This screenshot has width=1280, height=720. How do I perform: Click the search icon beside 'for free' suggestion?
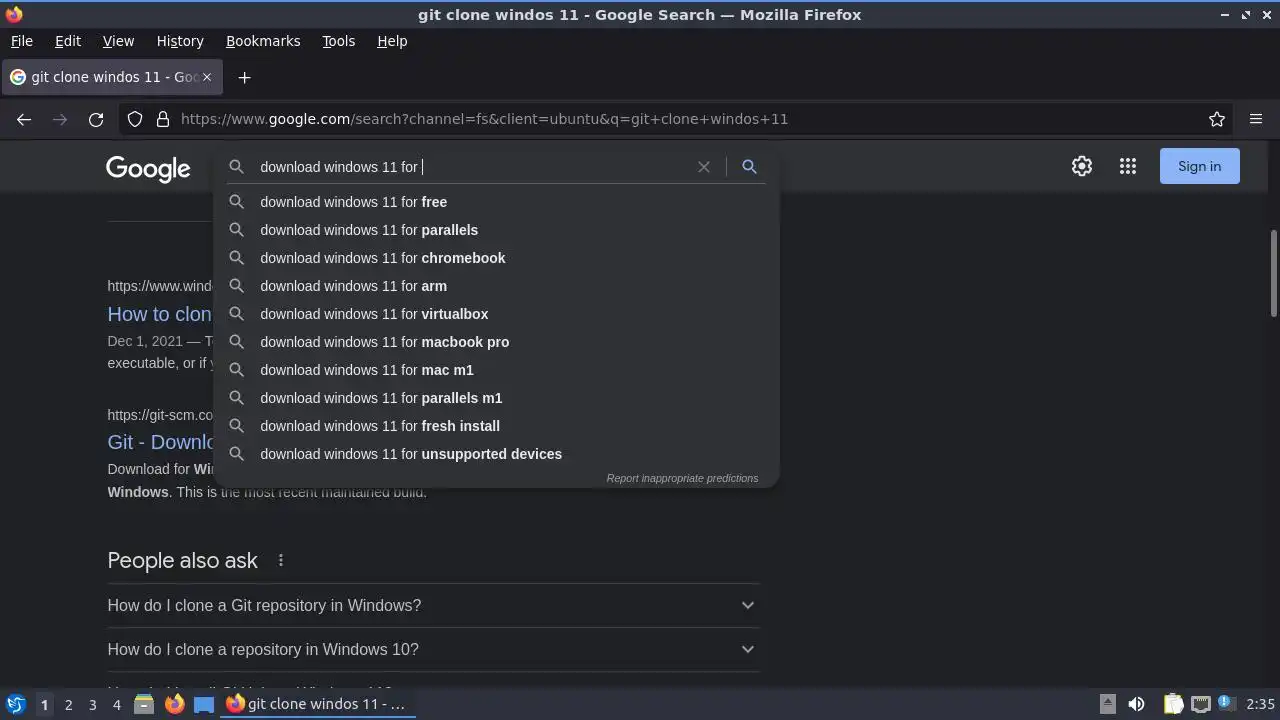pyautogui.click(x=237, y=202)
